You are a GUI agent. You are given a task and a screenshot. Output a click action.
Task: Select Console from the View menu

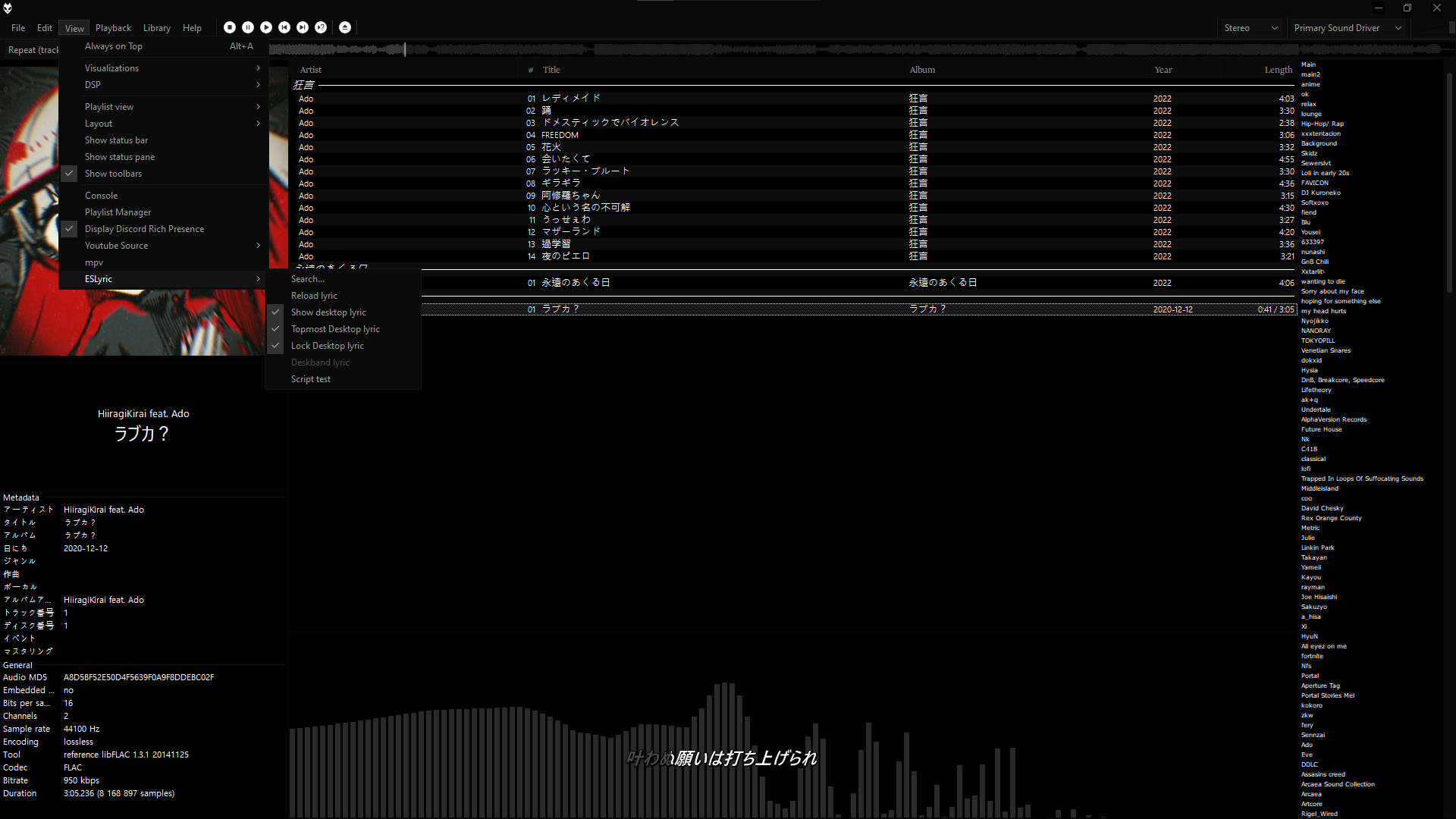(101, 195)
